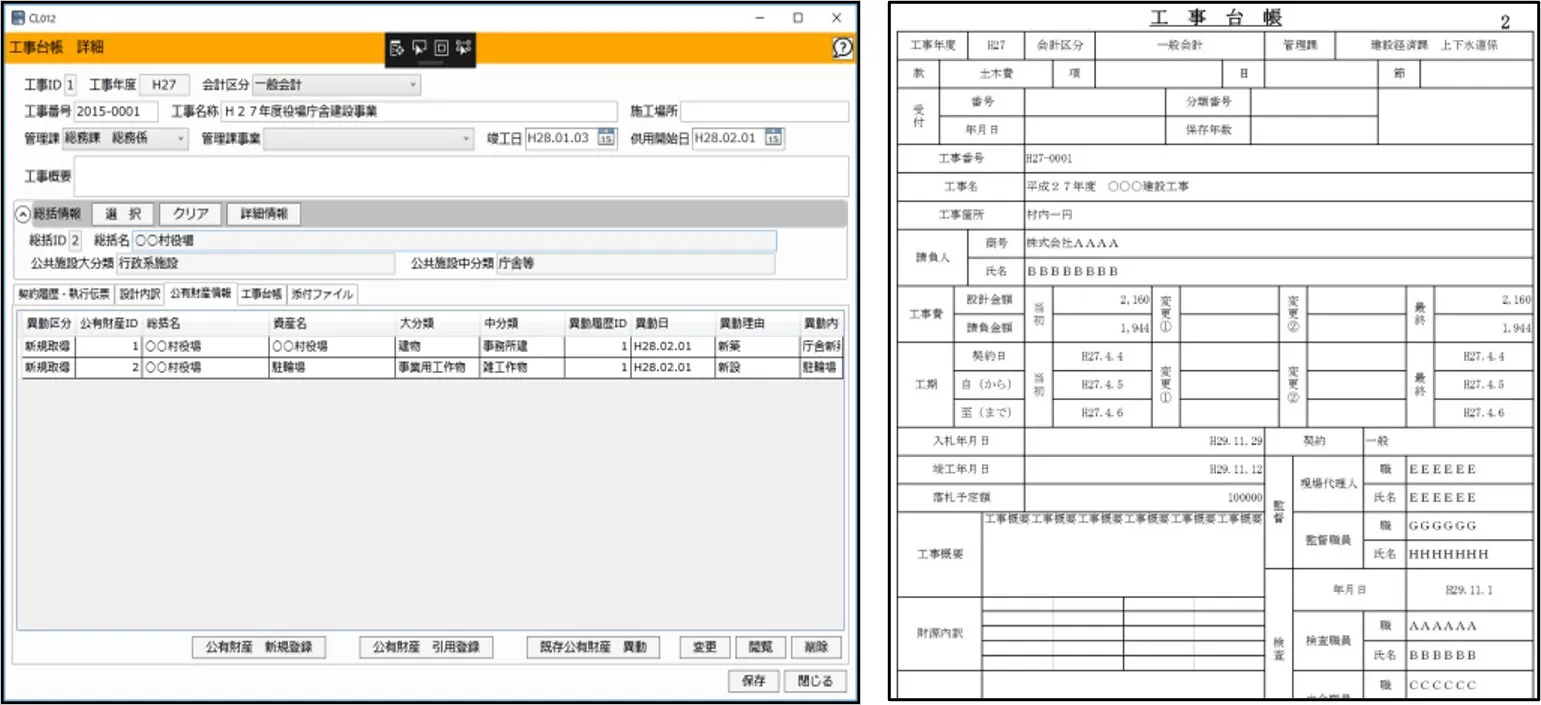Select the 新築 reason cell

(757, 346)
